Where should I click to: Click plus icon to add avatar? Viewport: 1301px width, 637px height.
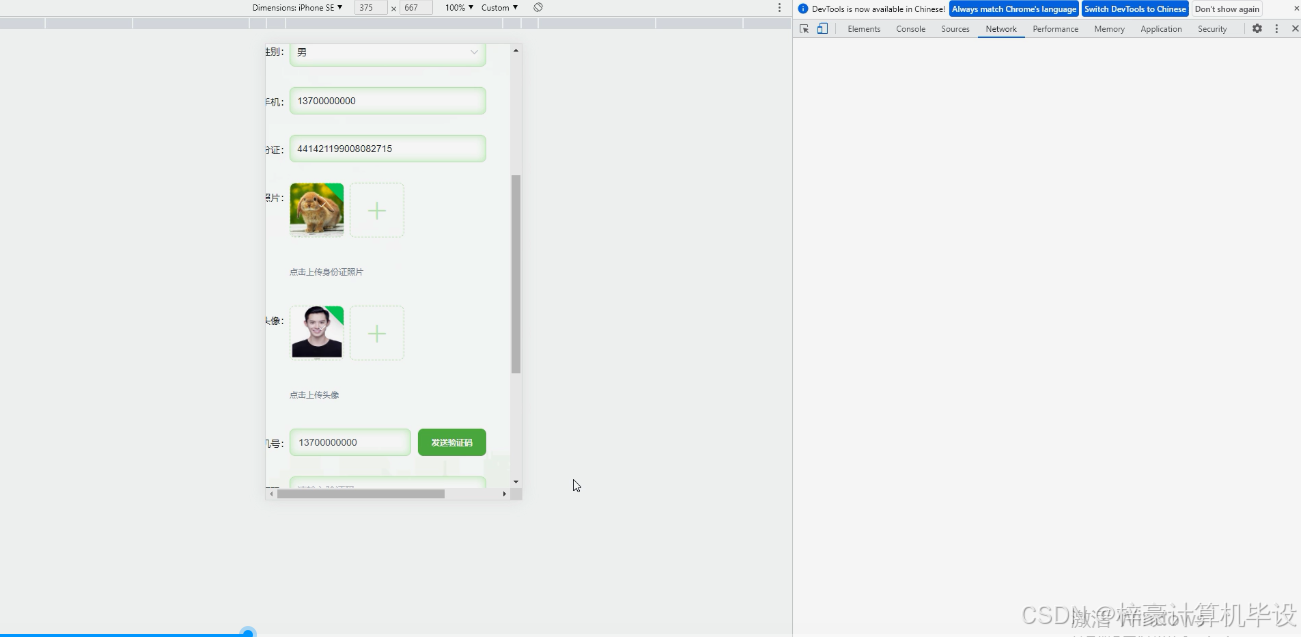[377, 333]
